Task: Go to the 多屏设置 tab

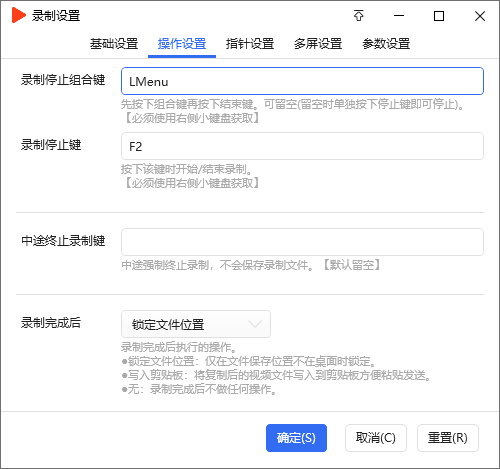Action: coord(318,44)
